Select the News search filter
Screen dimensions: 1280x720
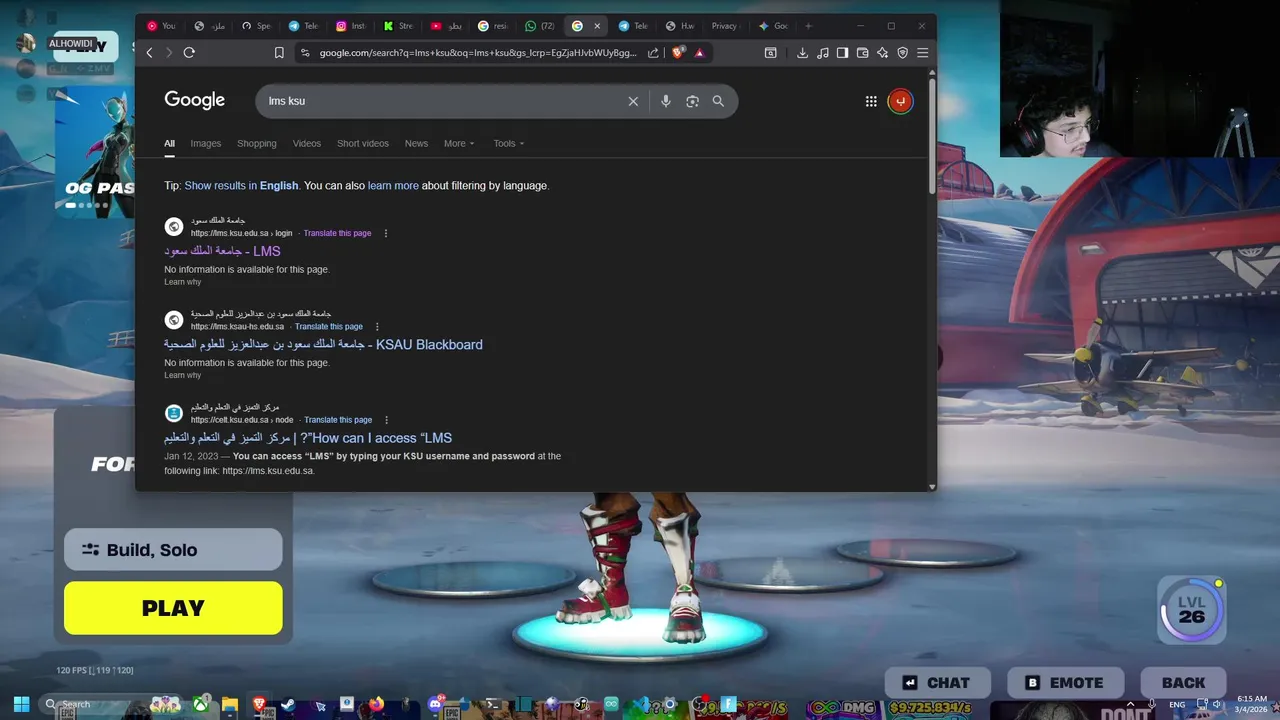click(416, 143)
